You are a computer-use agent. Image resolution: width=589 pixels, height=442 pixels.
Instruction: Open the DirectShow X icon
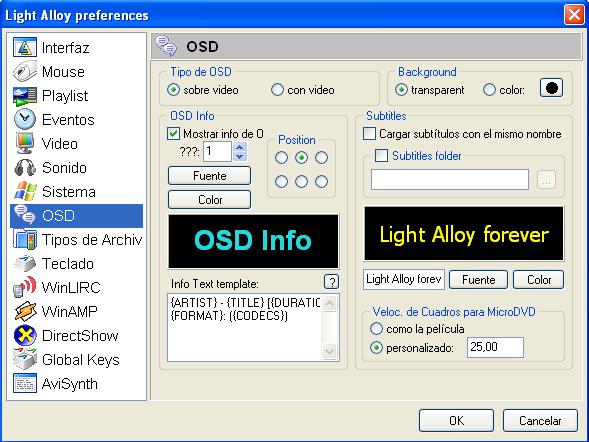pos(25,335)
